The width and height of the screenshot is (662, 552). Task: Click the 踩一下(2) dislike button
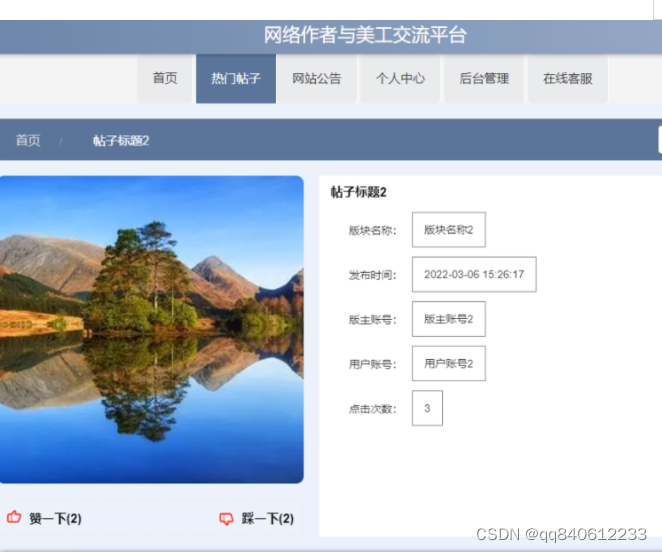point(257,519)
